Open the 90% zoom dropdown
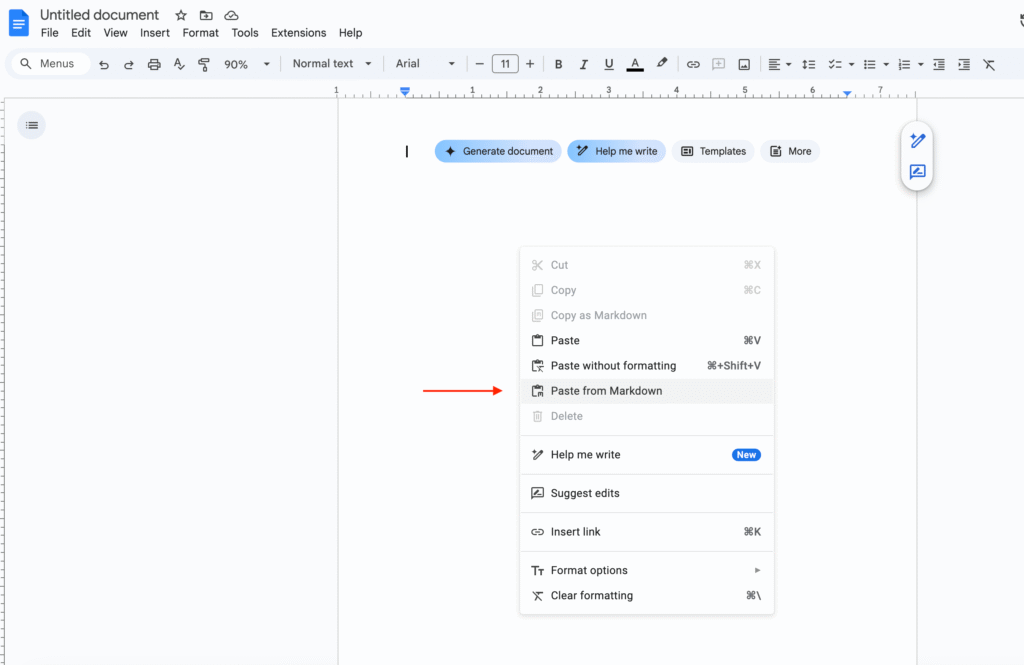This screenshot has height=665, width=1024. click(x=247, y=64)
